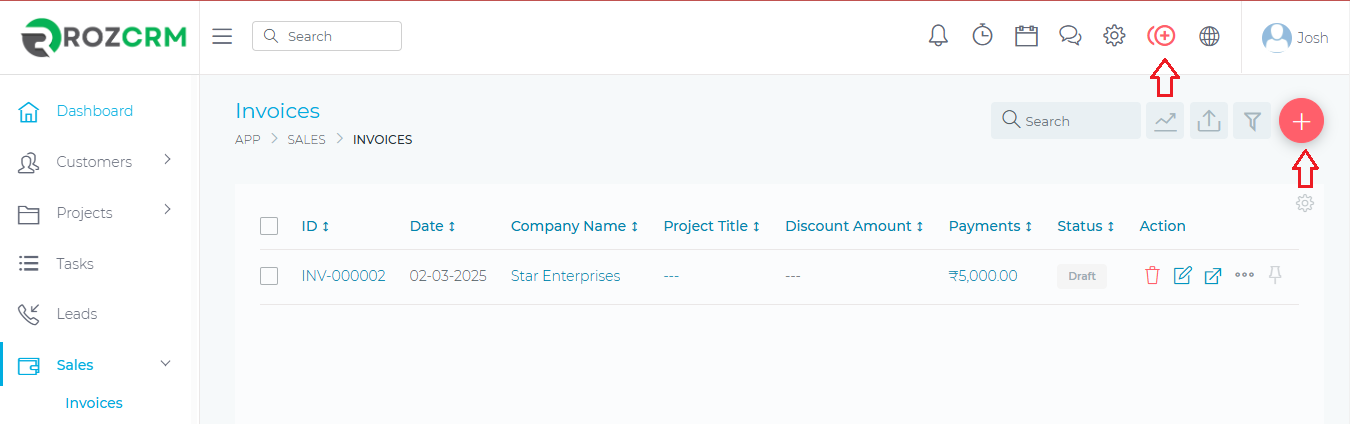
Task: Toggle the select-all invoices checkbox
Action: point(269,226)
